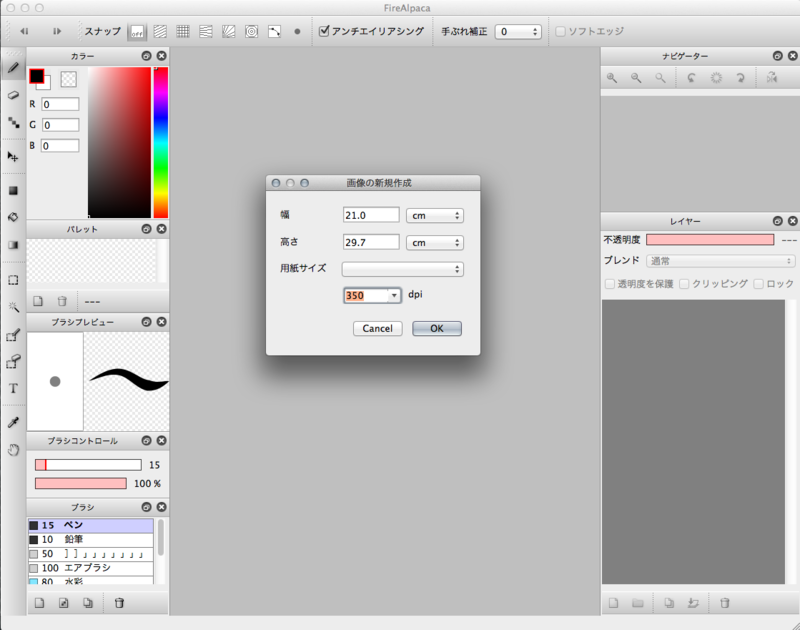Enable radial line snap
800x630 pixels.
[229, 32]
